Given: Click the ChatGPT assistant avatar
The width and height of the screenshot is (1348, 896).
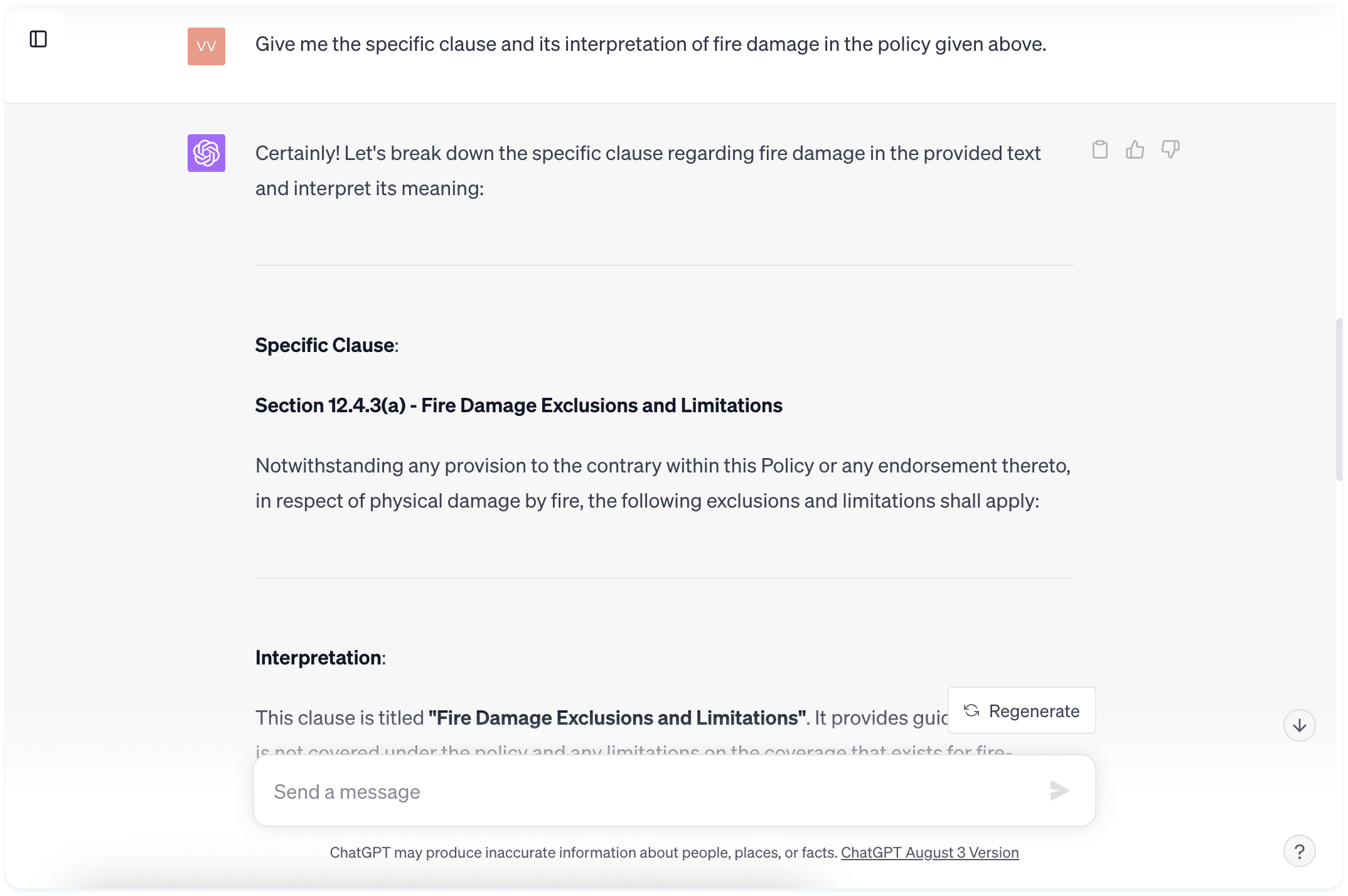Looking at the screenshot, I should [x=206, y=153].
